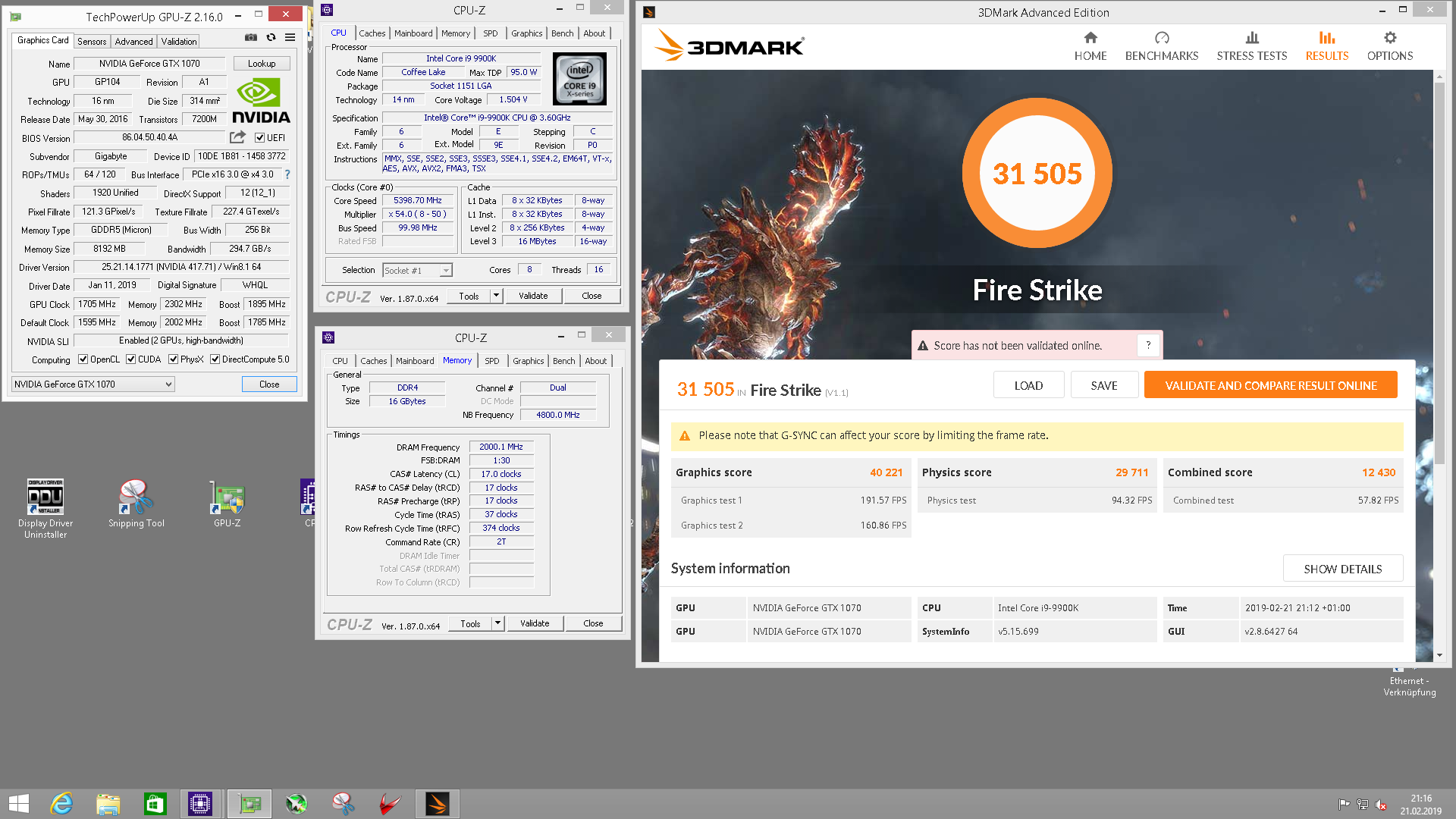1456x819 pixels.
Task: Toggle the DirectCompute 5.0 checkbox
Action: [215, 359]
